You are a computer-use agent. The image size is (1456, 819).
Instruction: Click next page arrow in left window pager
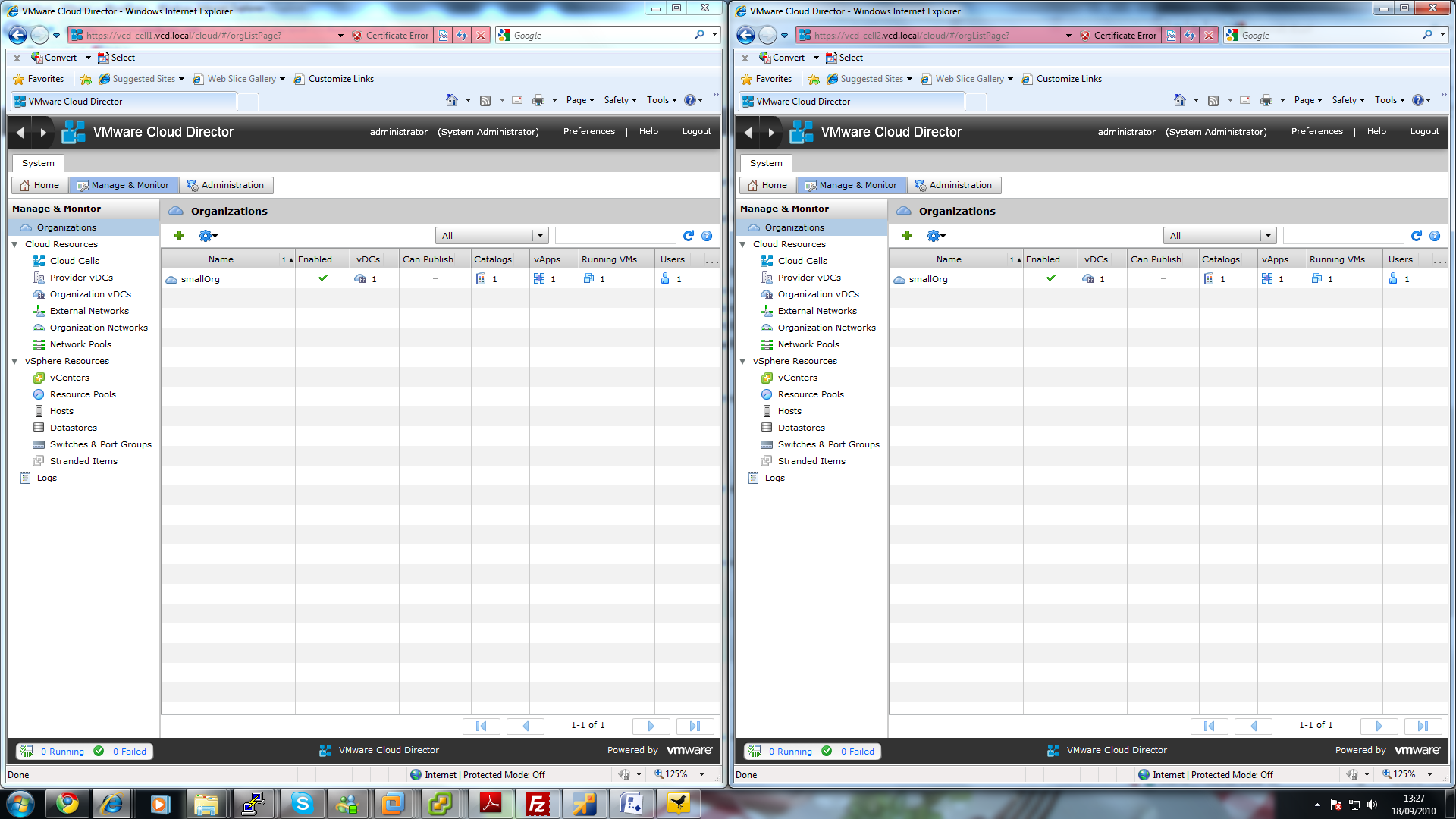(x=651, y=726)
